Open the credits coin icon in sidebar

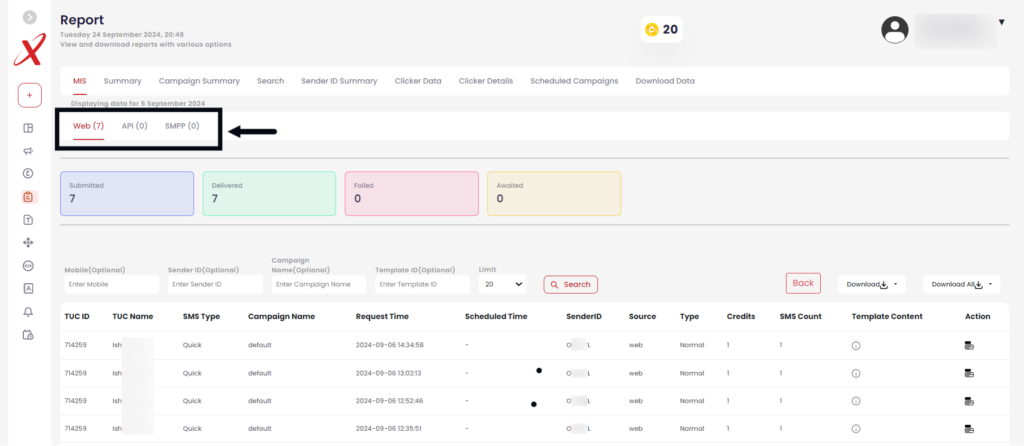tap(28, 174)
